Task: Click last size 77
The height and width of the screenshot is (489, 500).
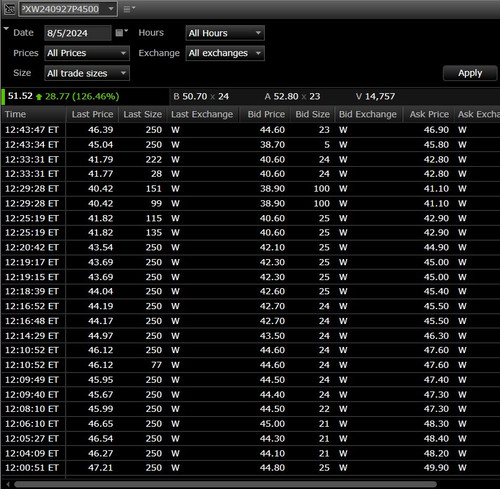Action: tap(156, 365)
